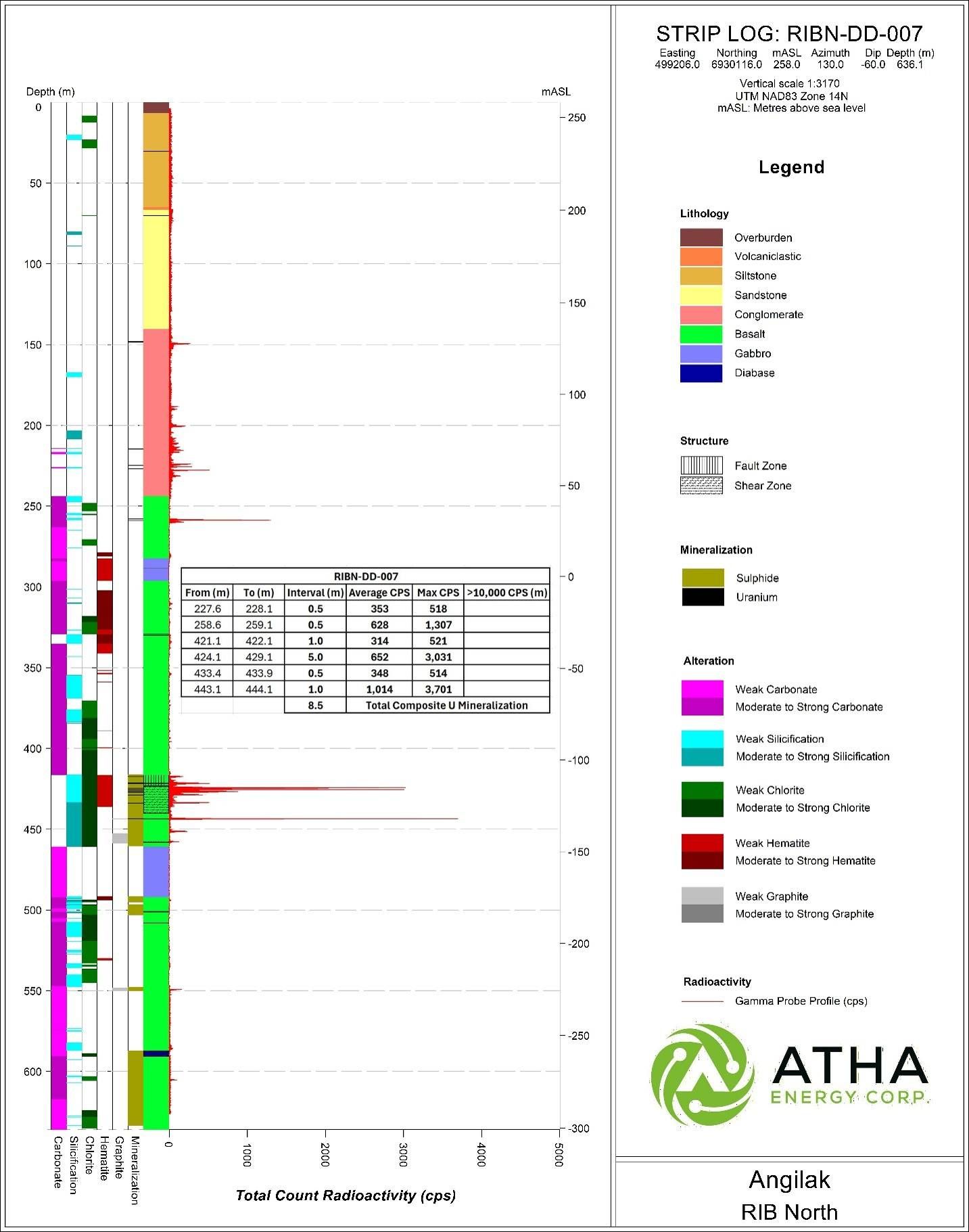Select the Sulphide mineralization swatch
The height and width of the screenshot is (1232, 969).
(703, 578)
